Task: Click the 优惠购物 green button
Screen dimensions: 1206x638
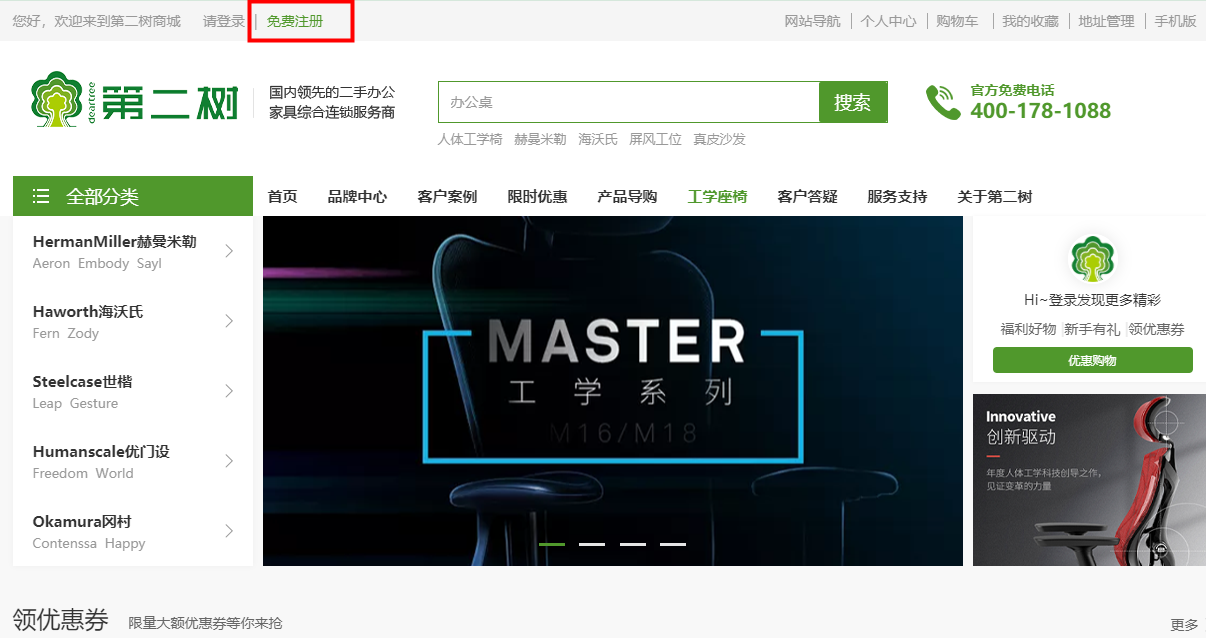Action: pos(1092,360)
